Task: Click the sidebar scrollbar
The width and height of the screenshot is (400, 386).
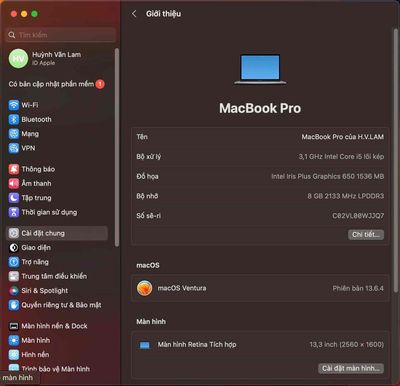Action: click(117, 147)
